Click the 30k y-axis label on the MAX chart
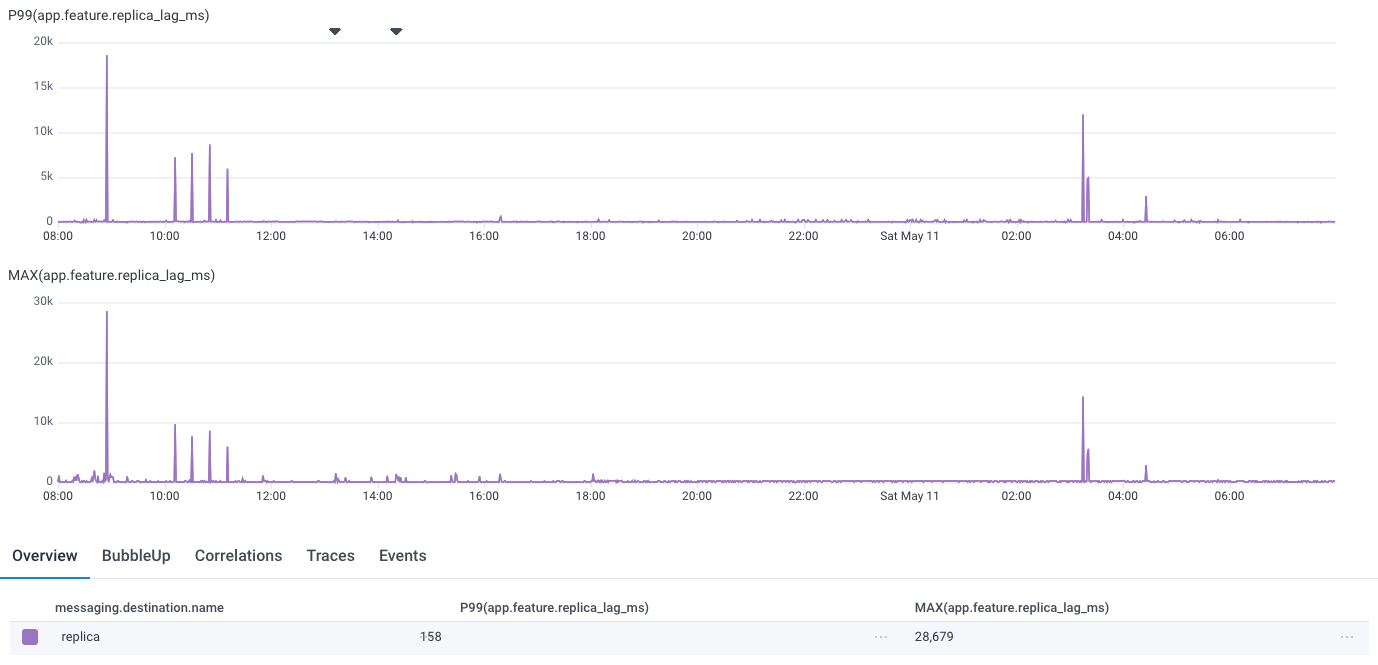This screenshot has height=665, width=1378. click(x=43, y=302)
